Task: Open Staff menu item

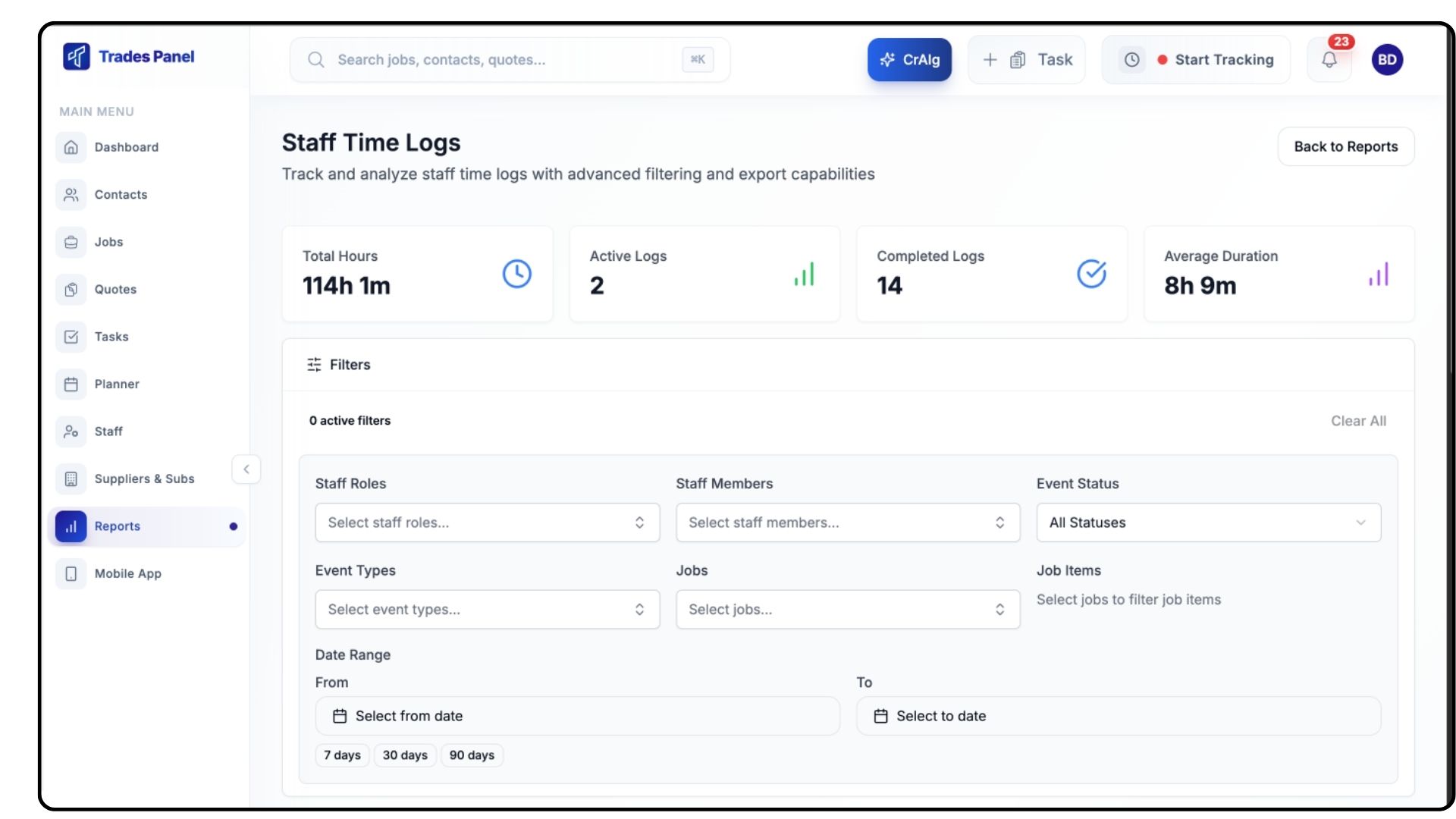Action: click(108, 431)
